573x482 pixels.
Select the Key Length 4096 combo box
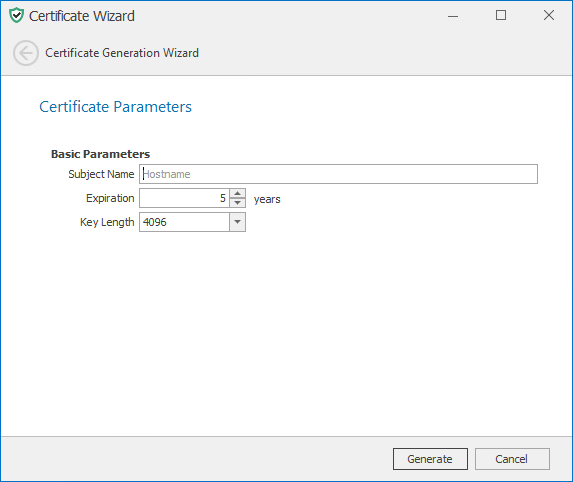click(x=192, y=222)
